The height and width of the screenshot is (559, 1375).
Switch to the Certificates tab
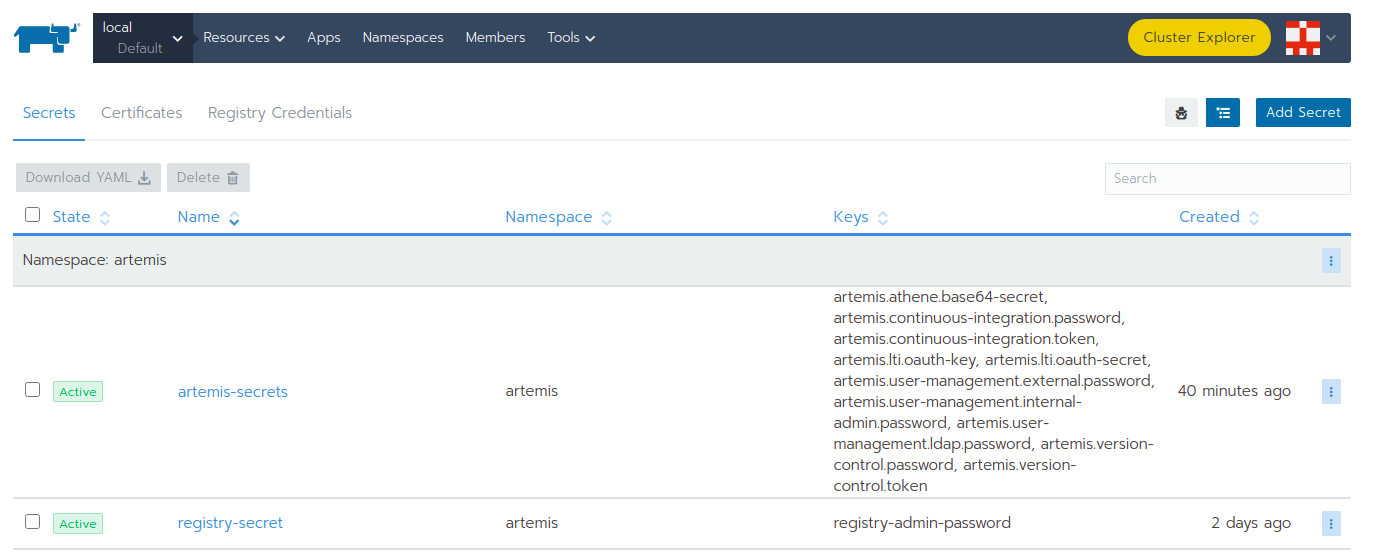pyautogui.click(x=141, y=113)
